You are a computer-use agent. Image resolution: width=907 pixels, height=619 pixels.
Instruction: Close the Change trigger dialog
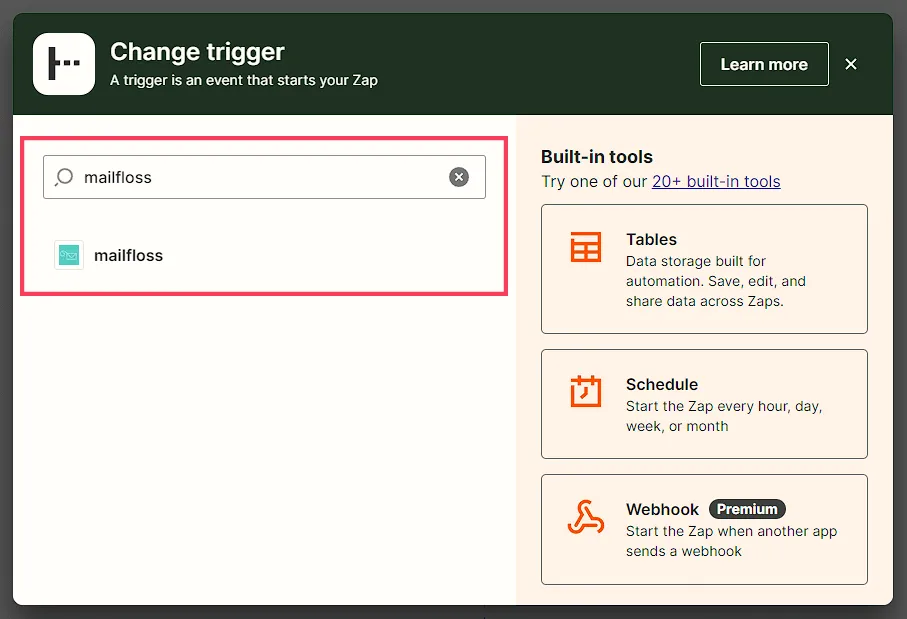point(851,64)
